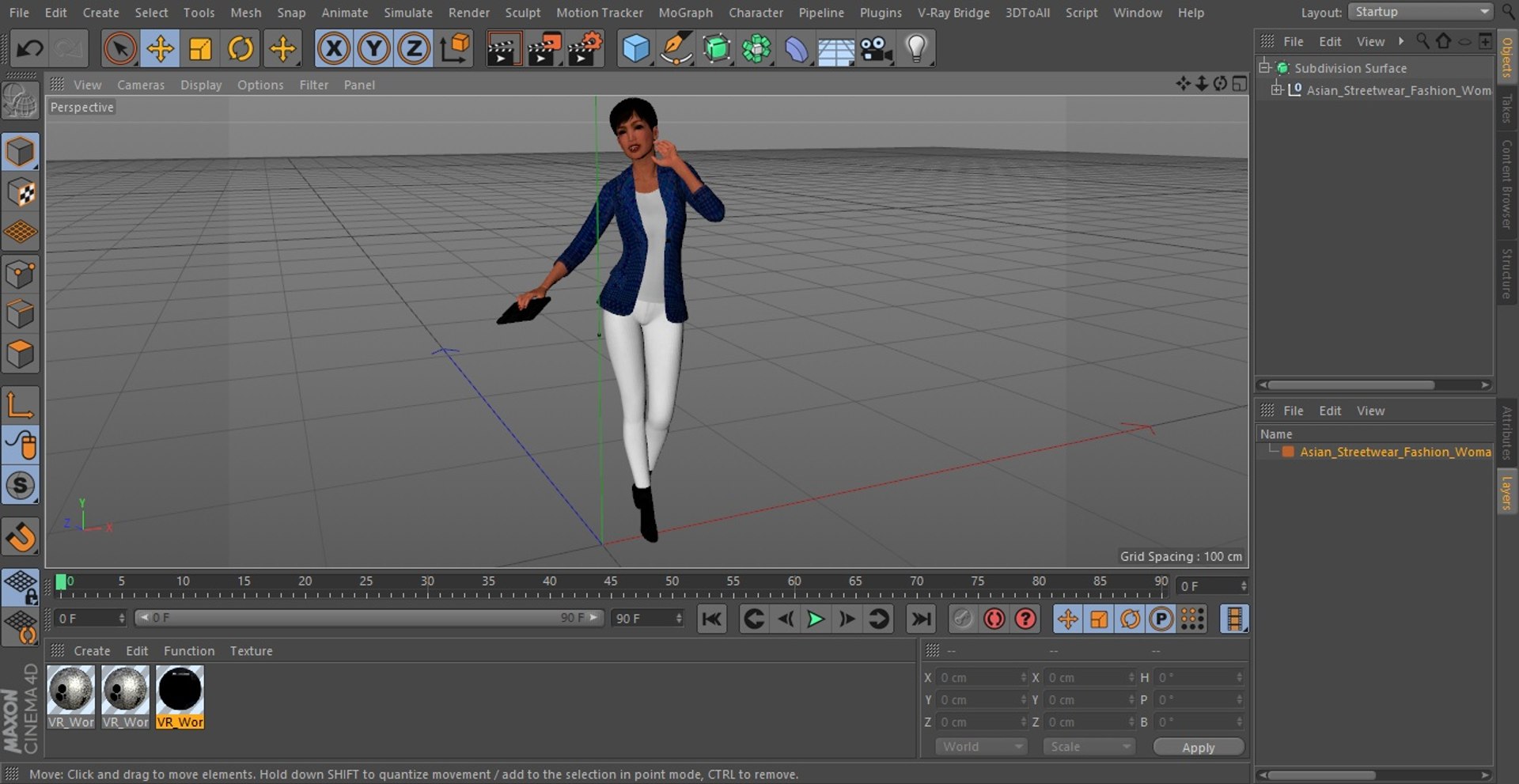Screen dimensions: 1519x784
Task: Add a Subdivision Surface generator
Action: [x=717, y=49]
